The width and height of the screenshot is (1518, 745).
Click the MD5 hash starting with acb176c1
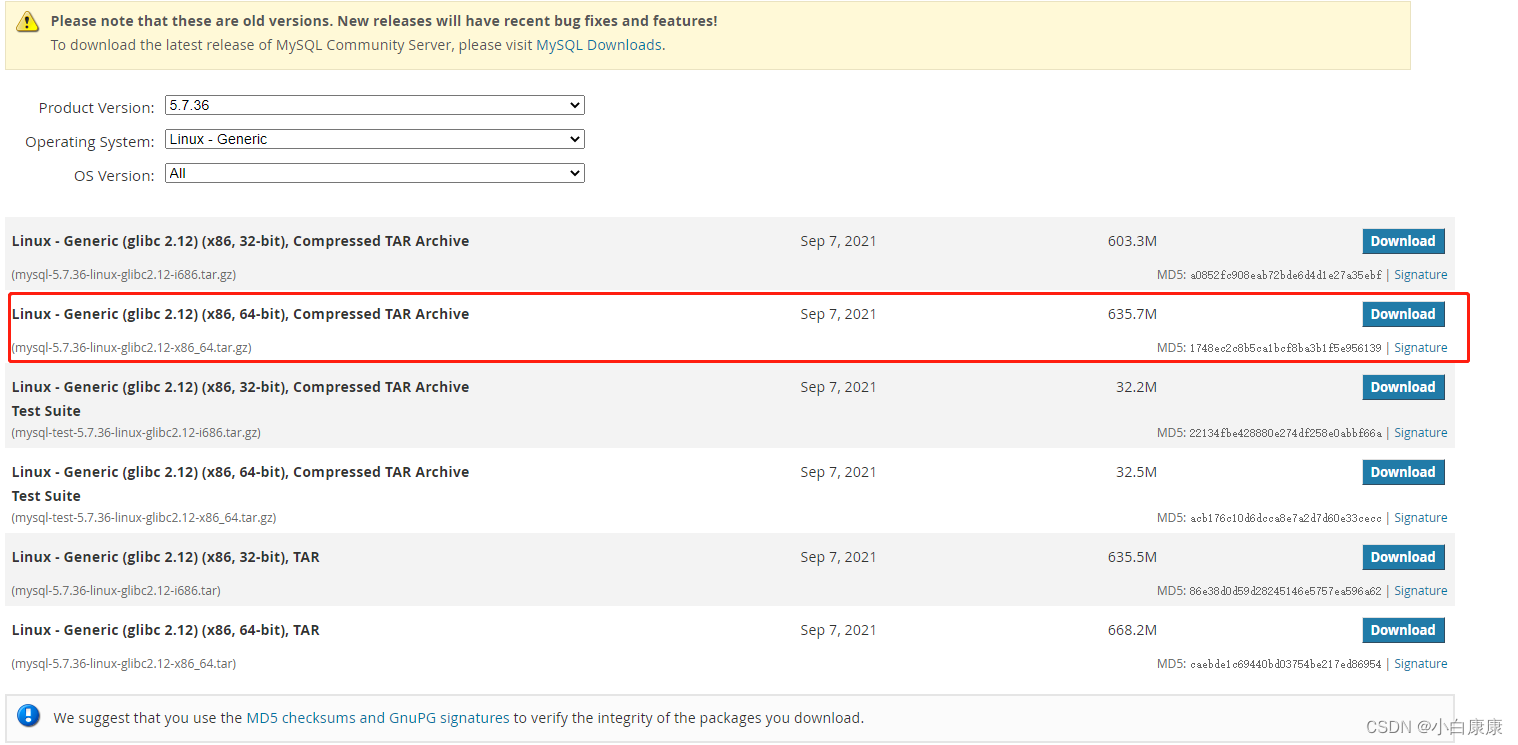coord(1285,518)
